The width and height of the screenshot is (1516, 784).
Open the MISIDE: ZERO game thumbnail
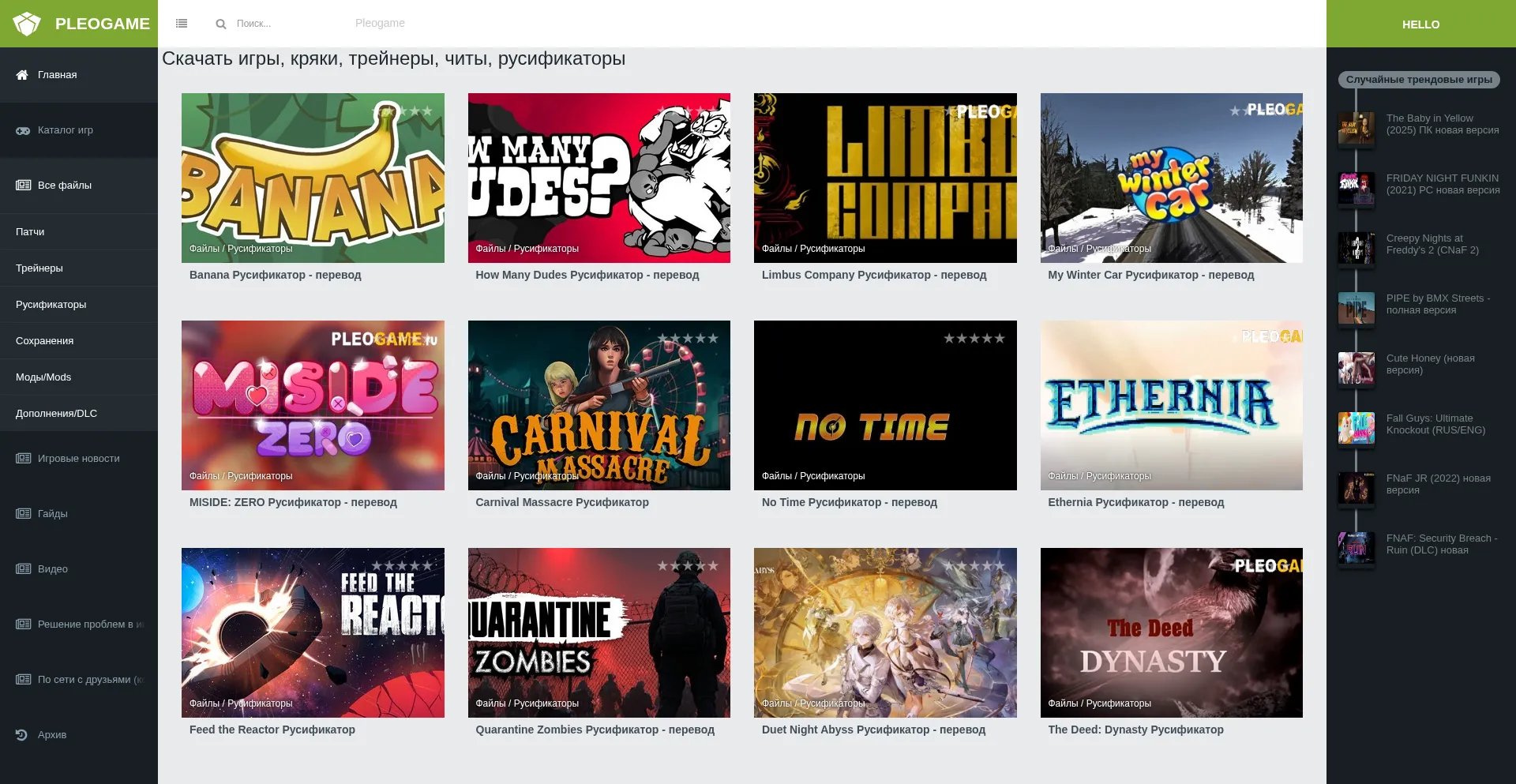313,405
